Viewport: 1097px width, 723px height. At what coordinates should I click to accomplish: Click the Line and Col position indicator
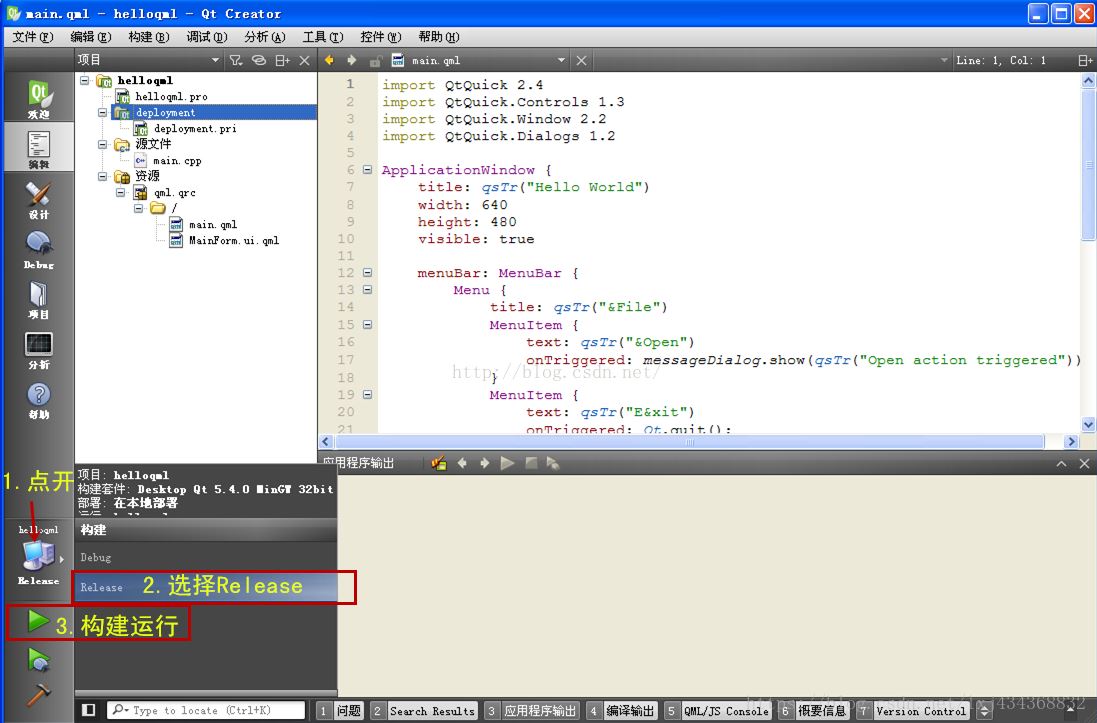coord(1000,60)
